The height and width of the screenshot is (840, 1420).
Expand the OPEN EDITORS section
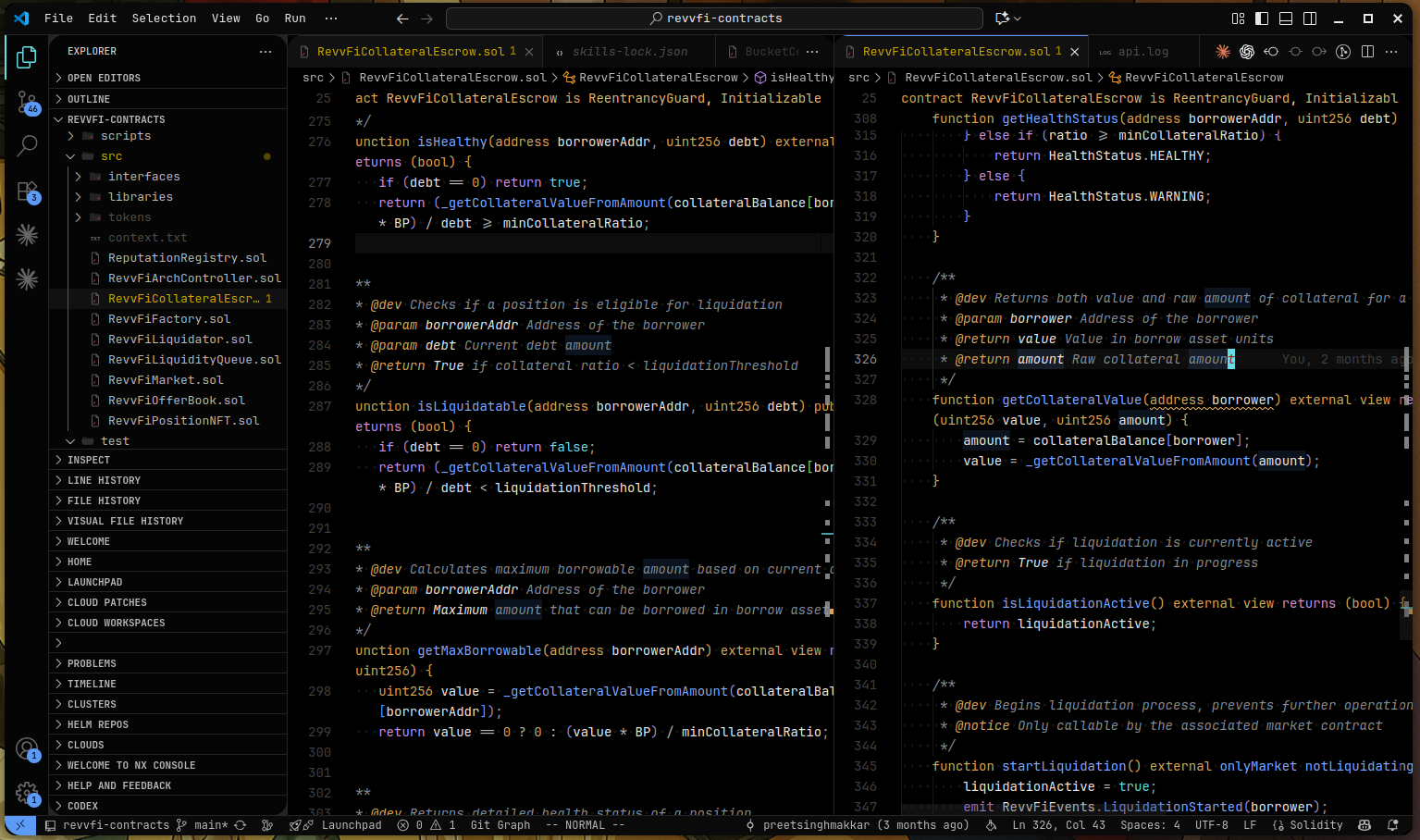168,78
